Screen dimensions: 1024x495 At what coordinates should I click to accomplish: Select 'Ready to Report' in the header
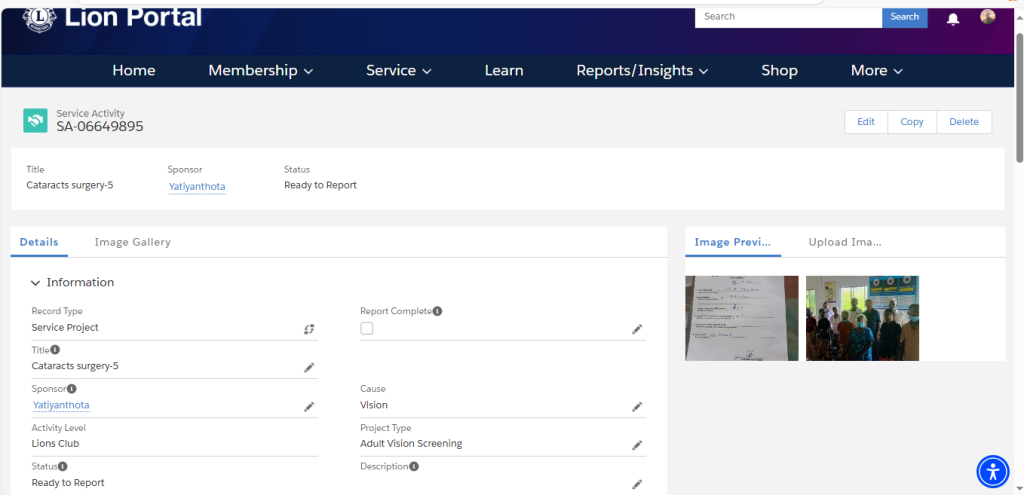[321, 185]
